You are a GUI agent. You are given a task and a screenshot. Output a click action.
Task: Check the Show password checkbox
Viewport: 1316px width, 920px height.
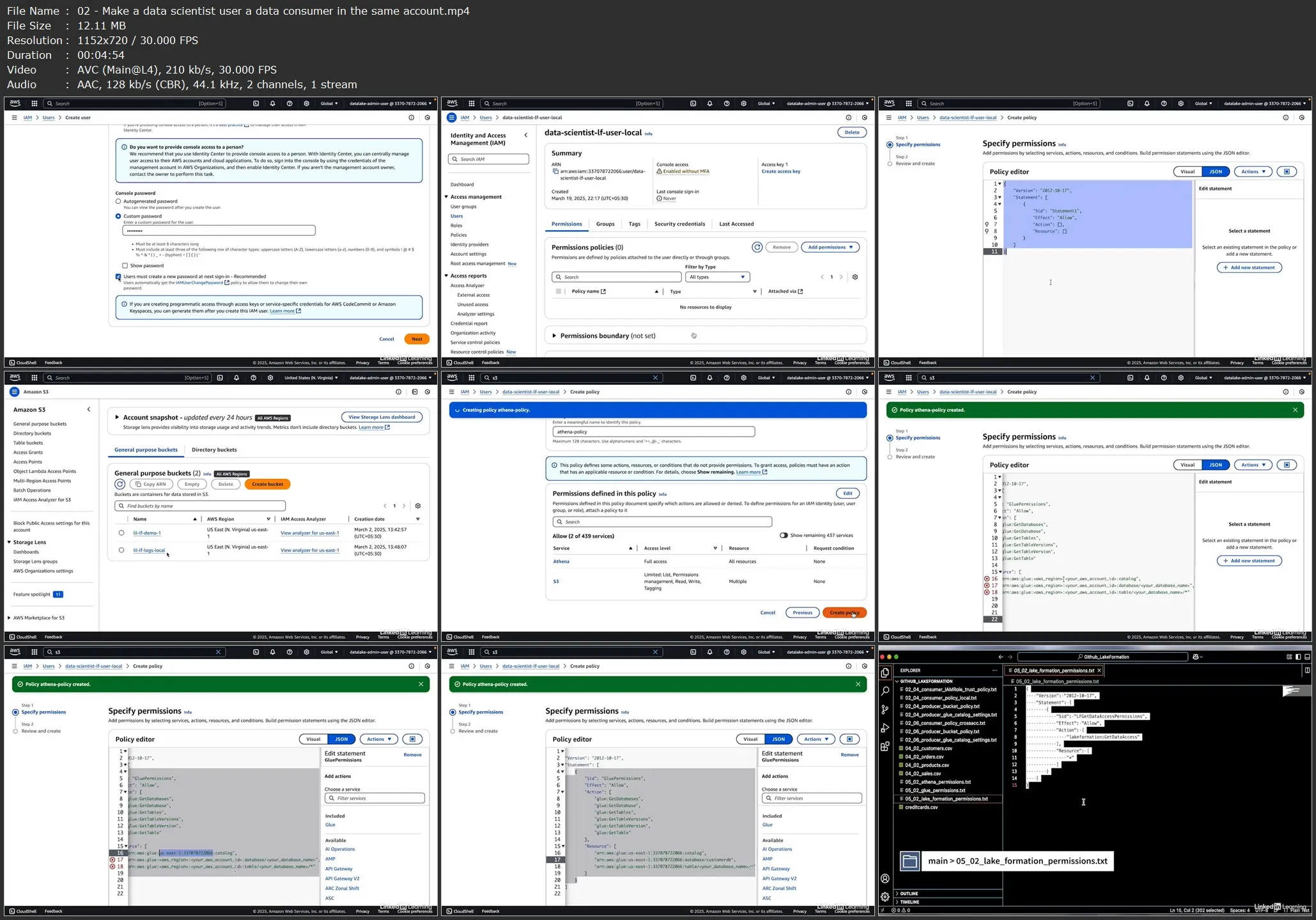point(125,265)
